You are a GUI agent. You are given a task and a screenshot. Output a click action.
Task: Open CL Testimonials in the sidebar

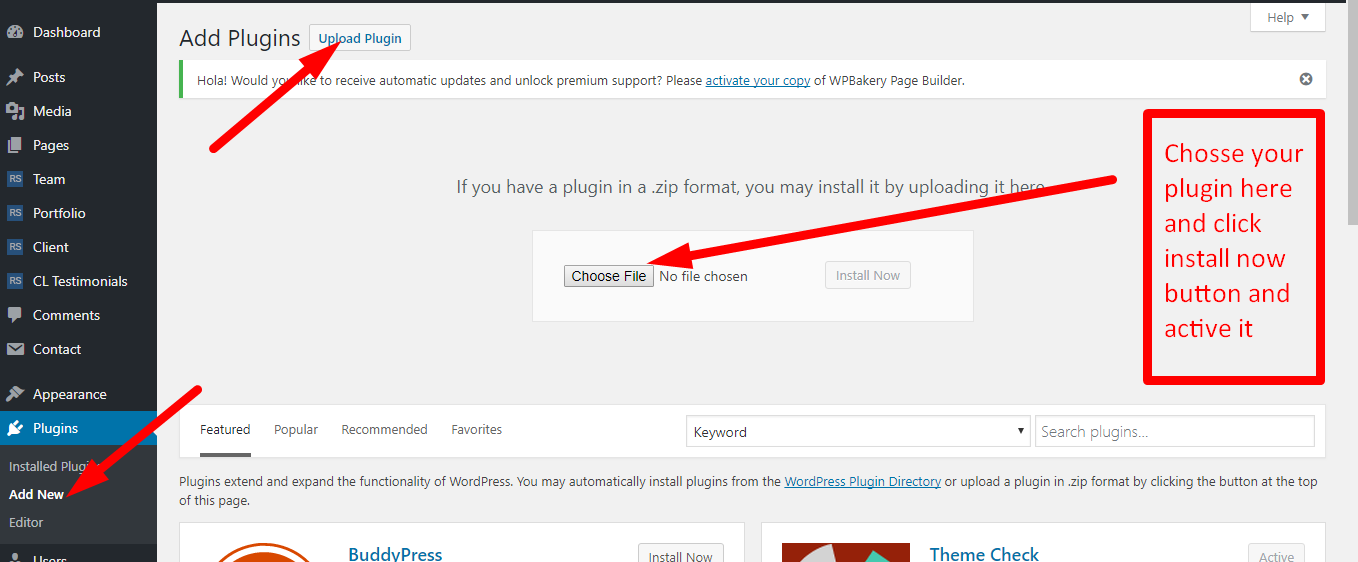pyautogui.click(x=78, y=281)
